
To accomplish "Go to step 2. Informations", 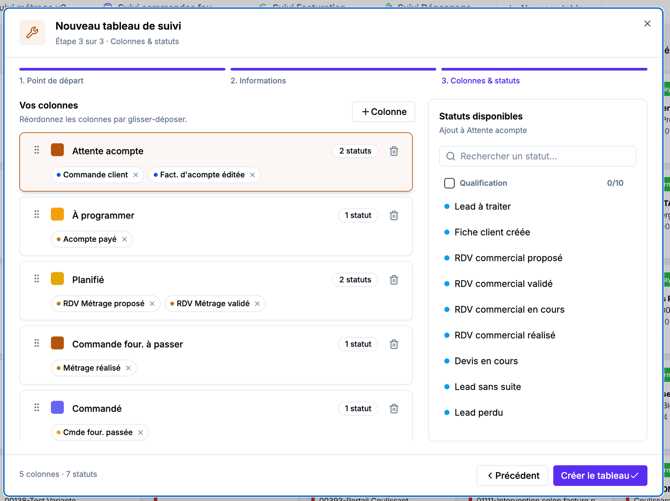I will (x=258, y=80).
